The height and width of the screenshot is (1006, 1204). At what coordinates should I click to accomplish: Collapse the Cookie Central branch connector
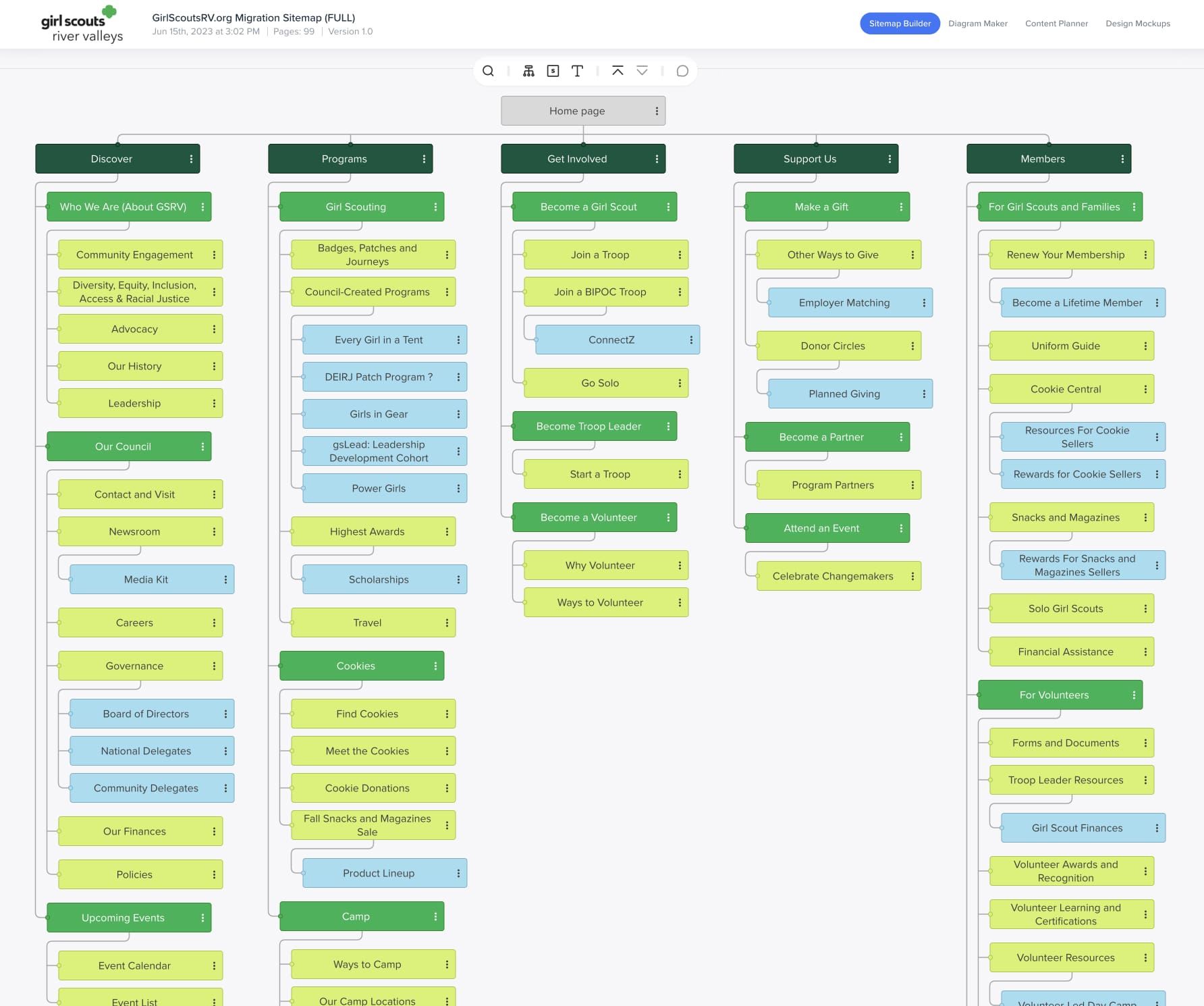[991, 389]
